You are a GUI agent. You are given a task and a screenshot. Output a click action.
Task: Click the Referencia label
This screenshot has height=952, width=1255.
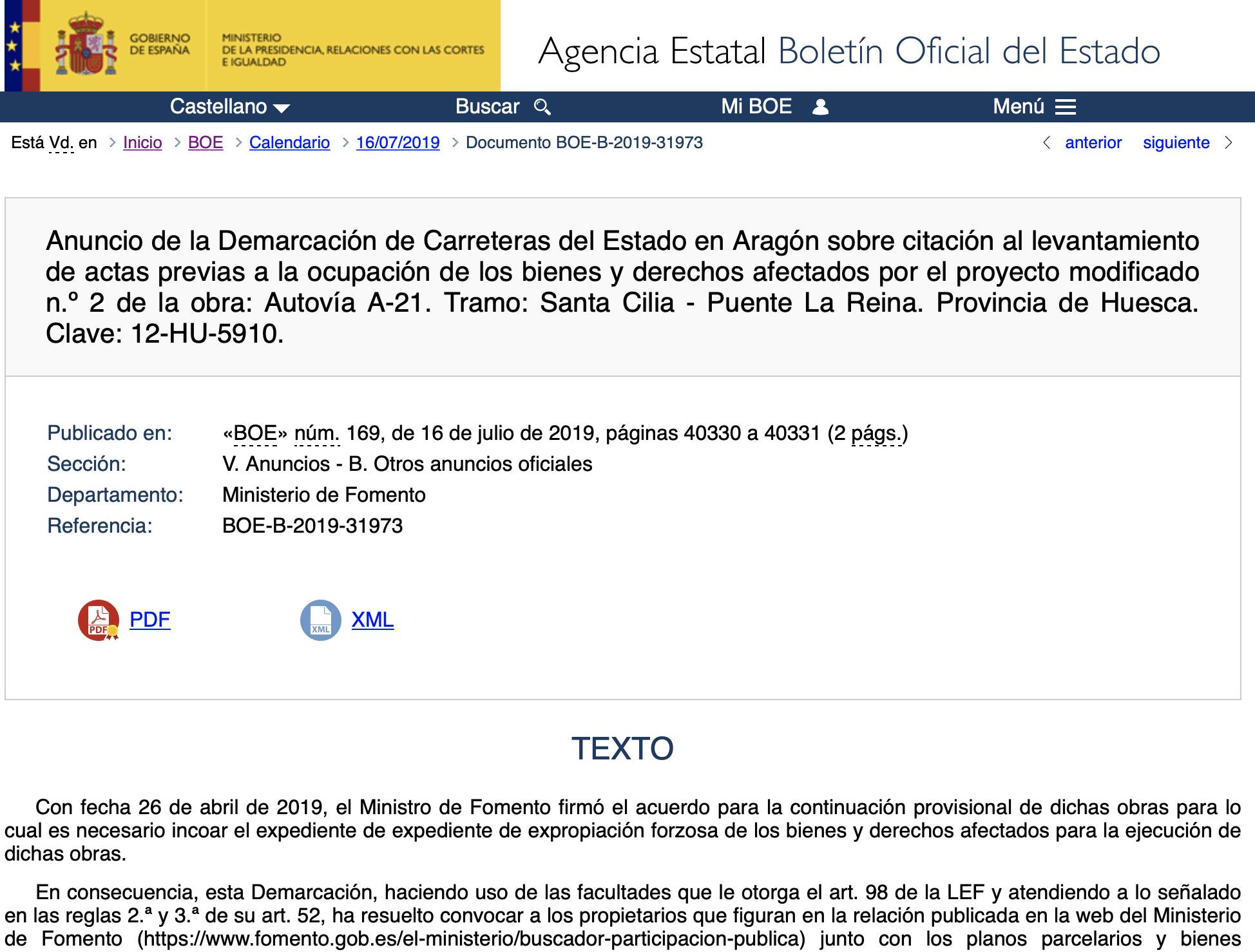tap(100, 526)
